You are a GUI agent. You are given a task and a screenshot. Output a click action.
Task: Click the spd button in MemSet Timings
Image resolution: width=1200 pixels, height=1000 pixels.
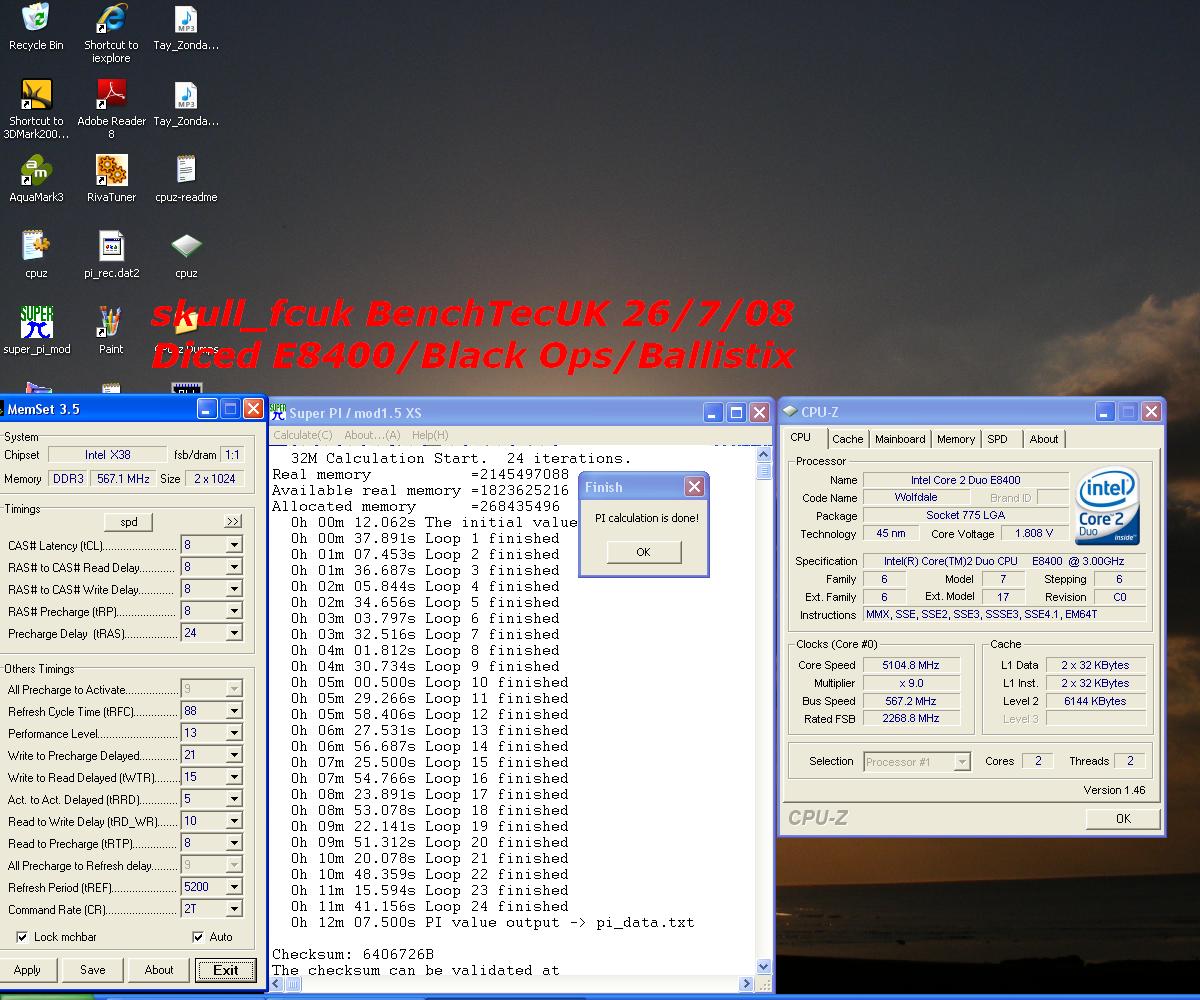[129, 521]
